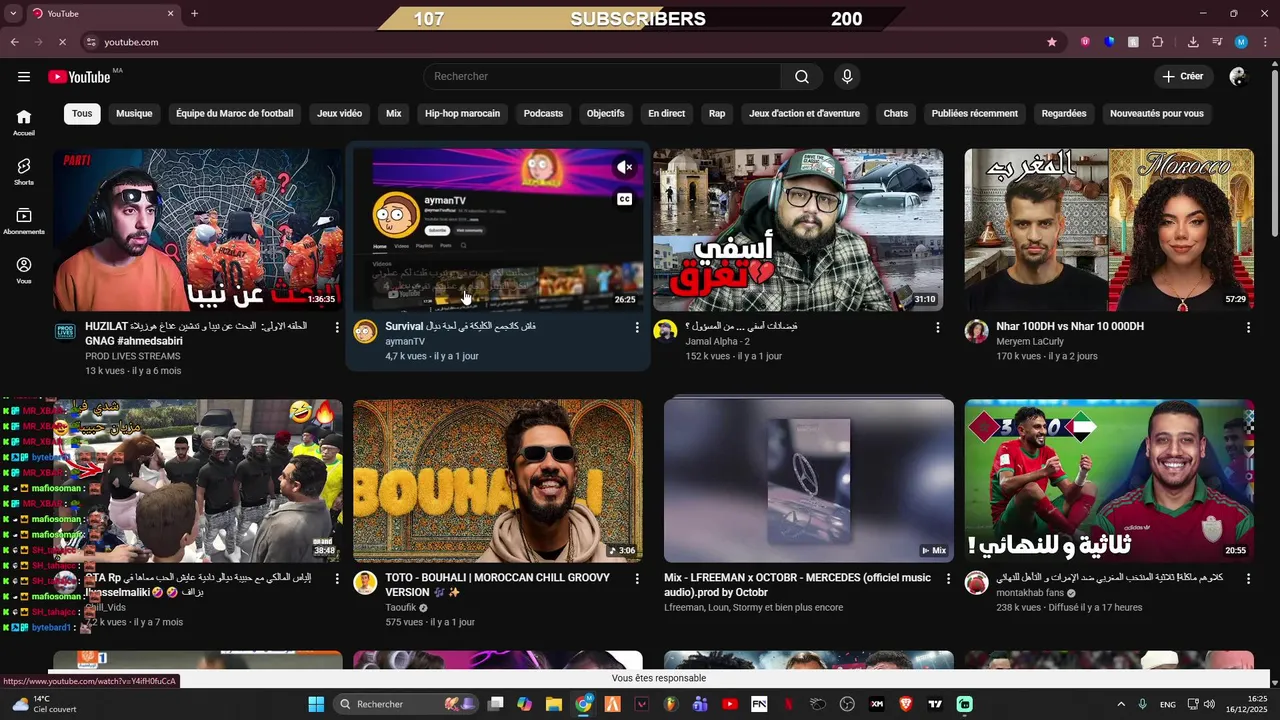The width and height of the screenshot is (1280, 720).
Task: Toggle subtitles CC on Survival preview
Action: coord(624,199)
